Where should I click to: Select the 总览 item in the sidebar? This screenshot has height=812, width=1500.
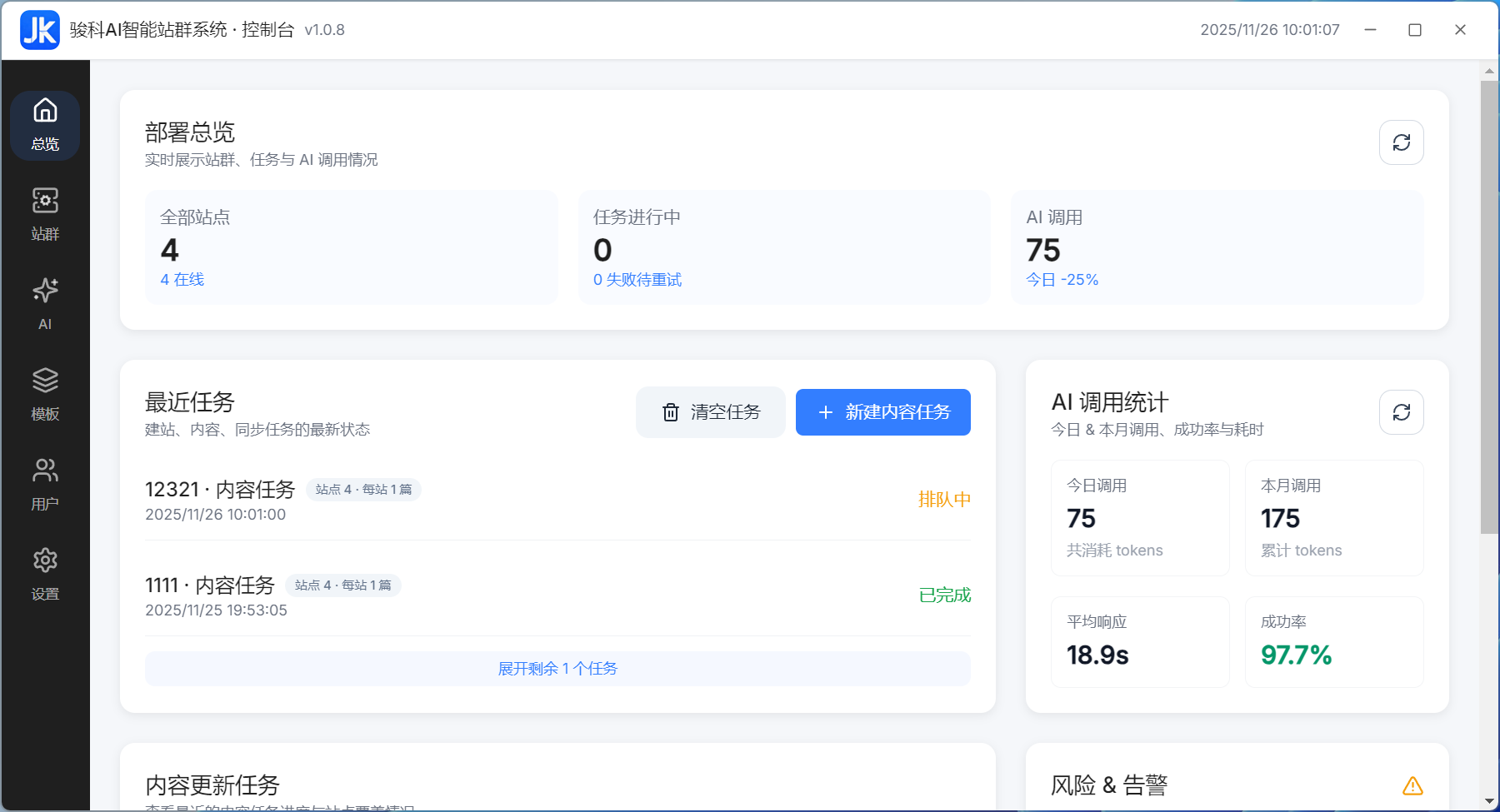coord(44,125)
